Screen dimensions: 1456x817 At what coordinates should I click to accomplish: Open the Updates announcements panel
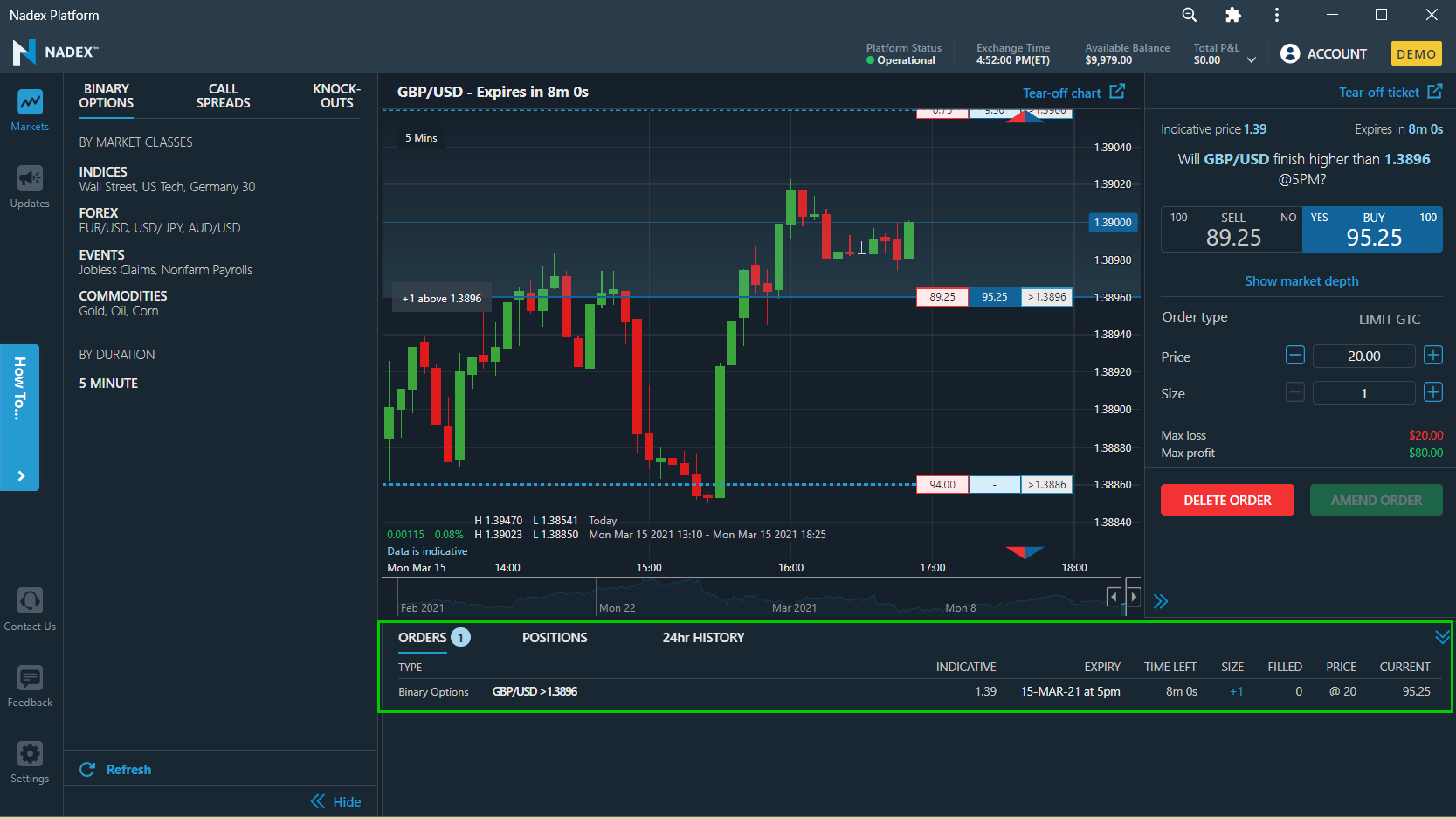pos(30,187)
